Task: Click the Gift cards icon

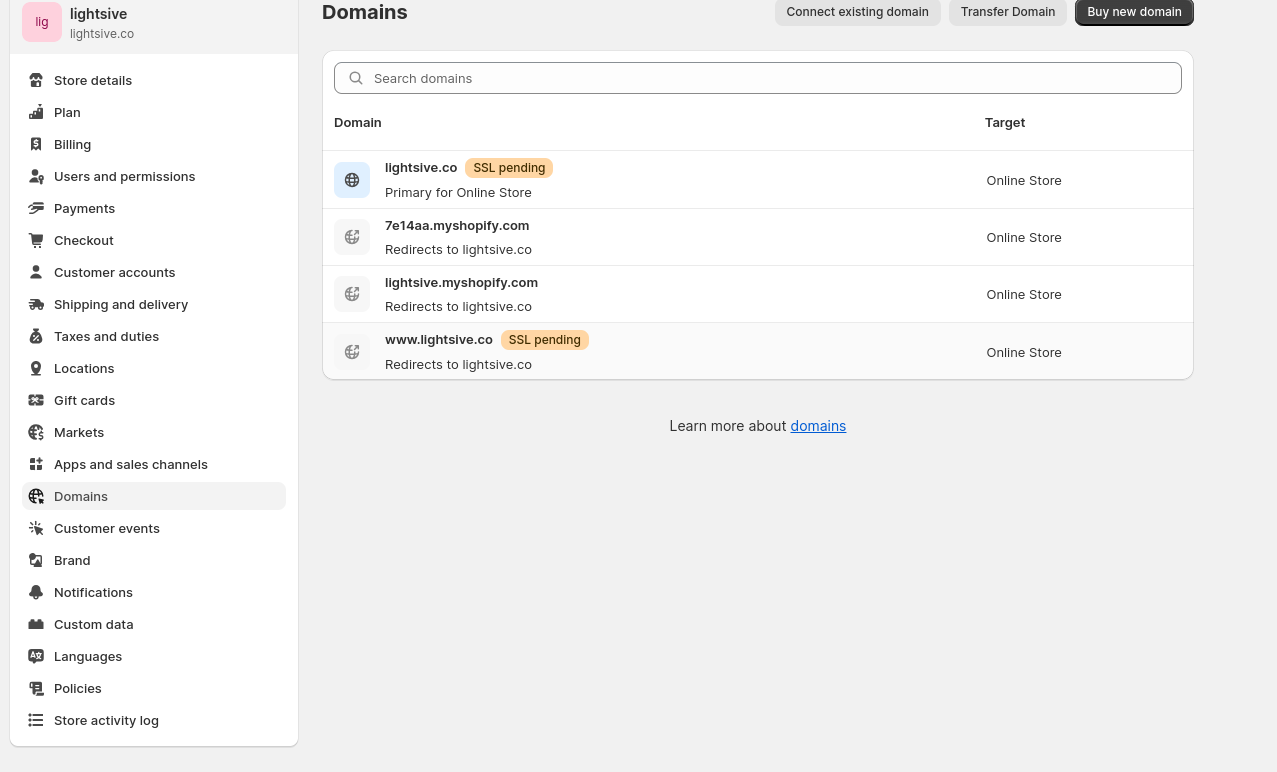Action: pos(36,400)
